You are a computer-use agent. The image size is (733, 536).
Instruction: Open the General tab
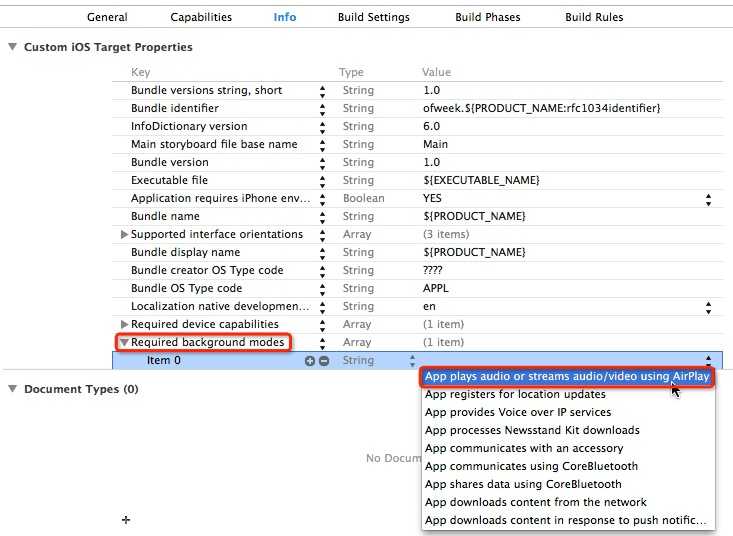(107, 17)
